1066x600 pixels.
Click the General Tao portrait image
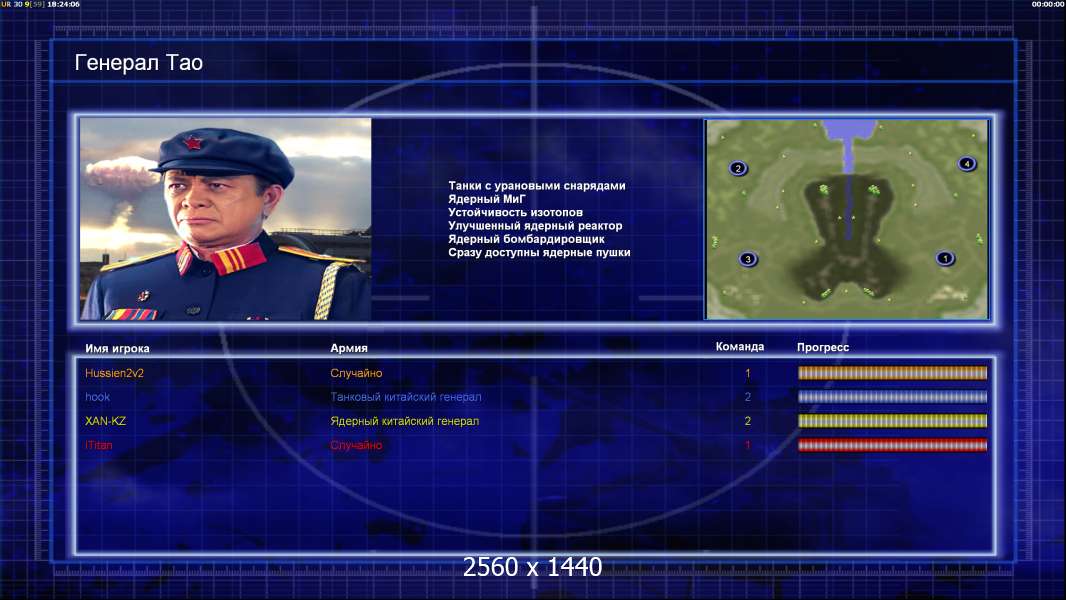point(226,219)
